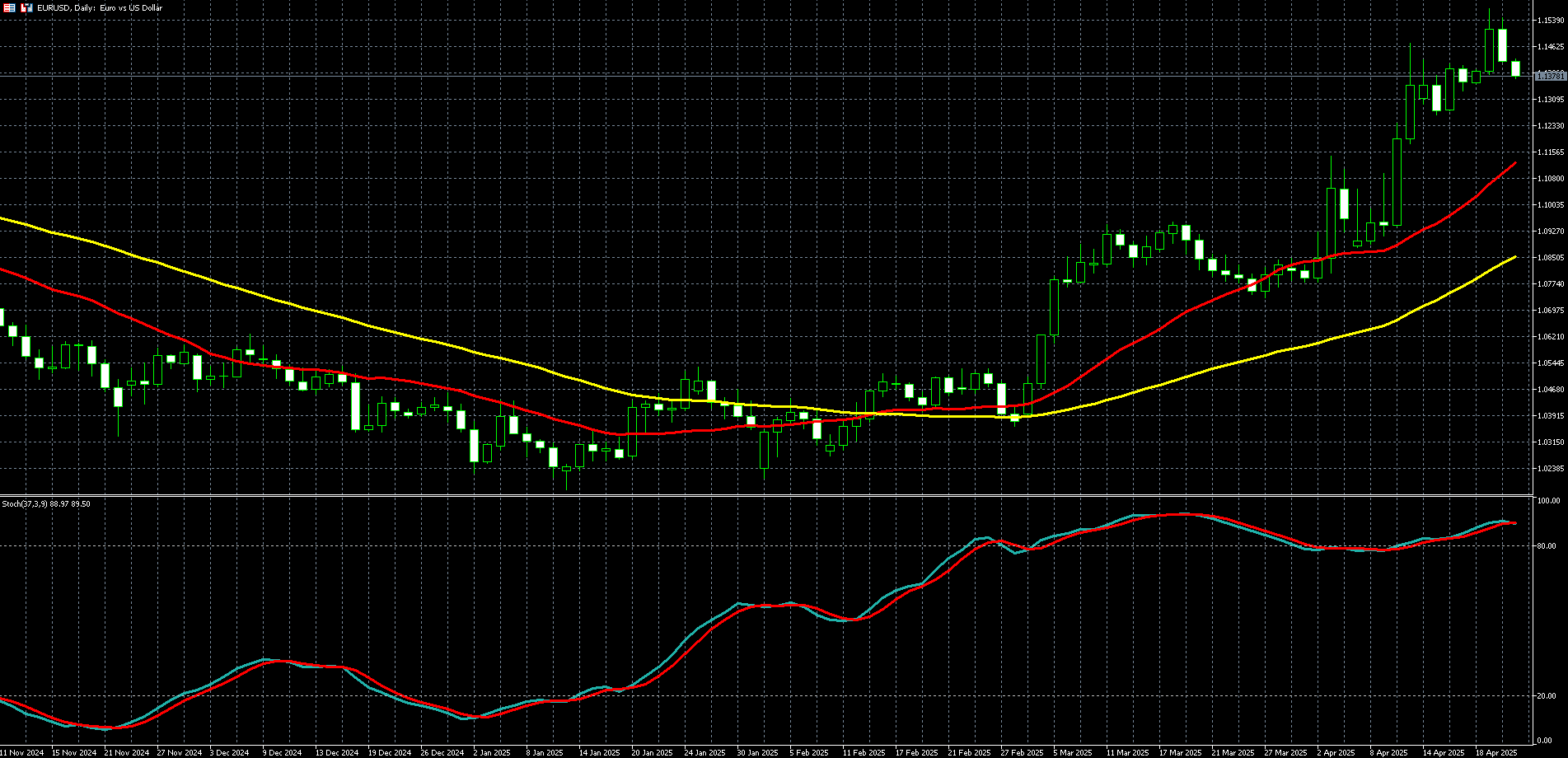Click the 20.00 stochastic level label
Screen dimensions: 1568x758
(1547, 696)
